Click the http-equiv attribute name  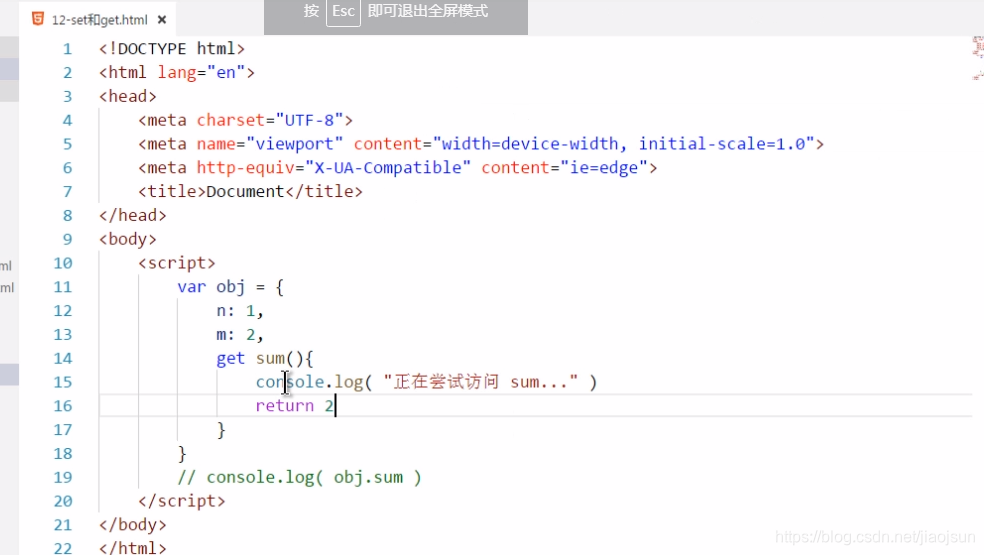pos(245,168)
